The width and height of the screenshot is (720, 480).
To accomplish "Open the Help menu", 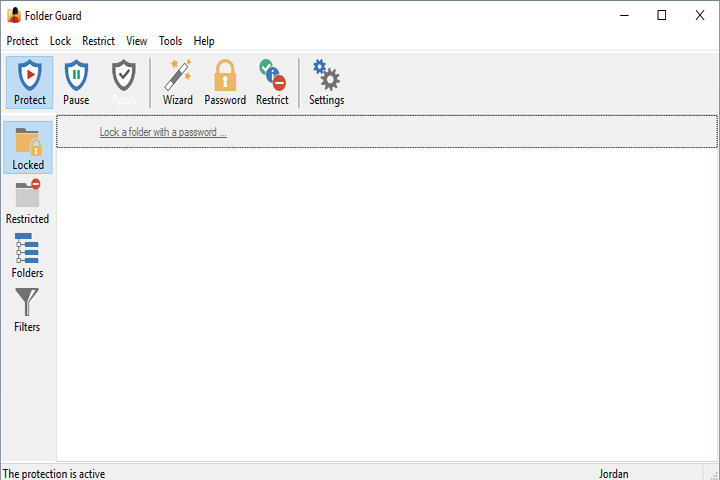I will (x=204, y=41).
